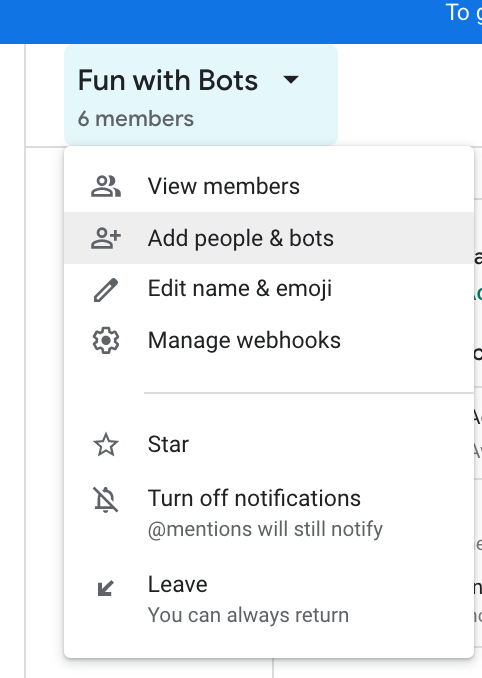Open View members menu entry
Viewport: 482px width, 678px height.
269,186
